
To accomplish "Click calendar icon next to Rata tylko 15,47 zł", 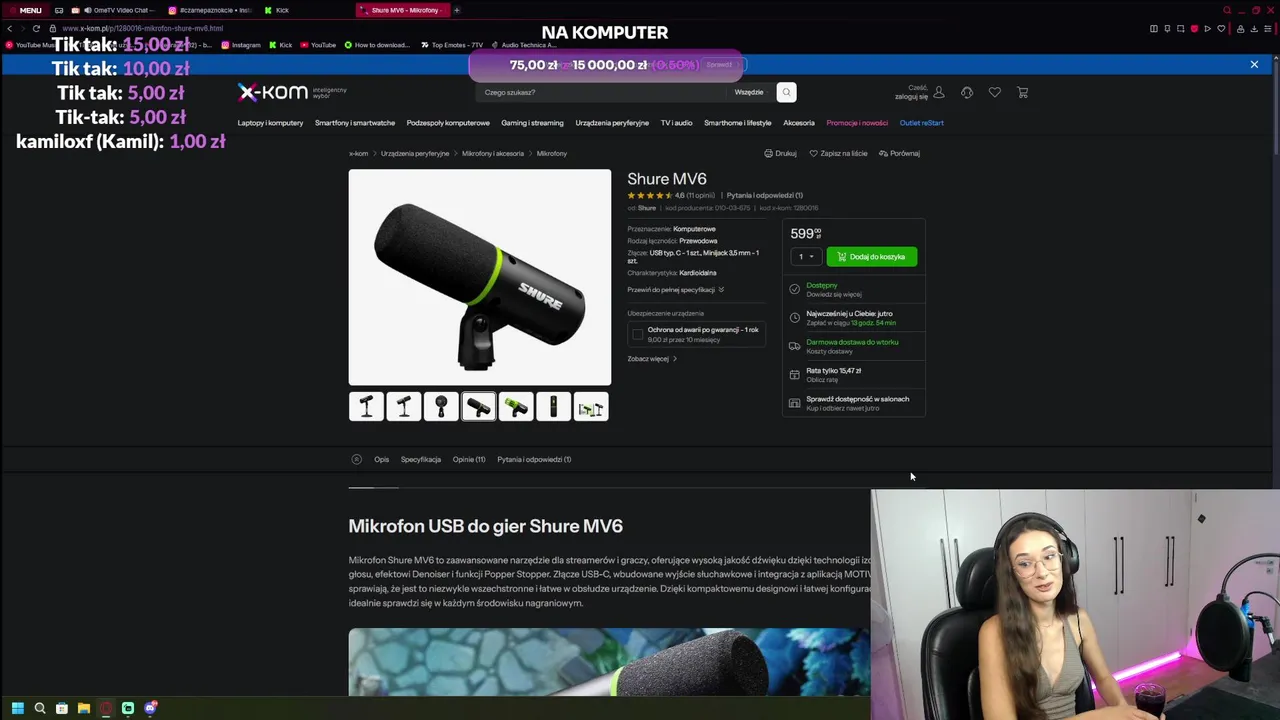I will (x=794, y=375).
